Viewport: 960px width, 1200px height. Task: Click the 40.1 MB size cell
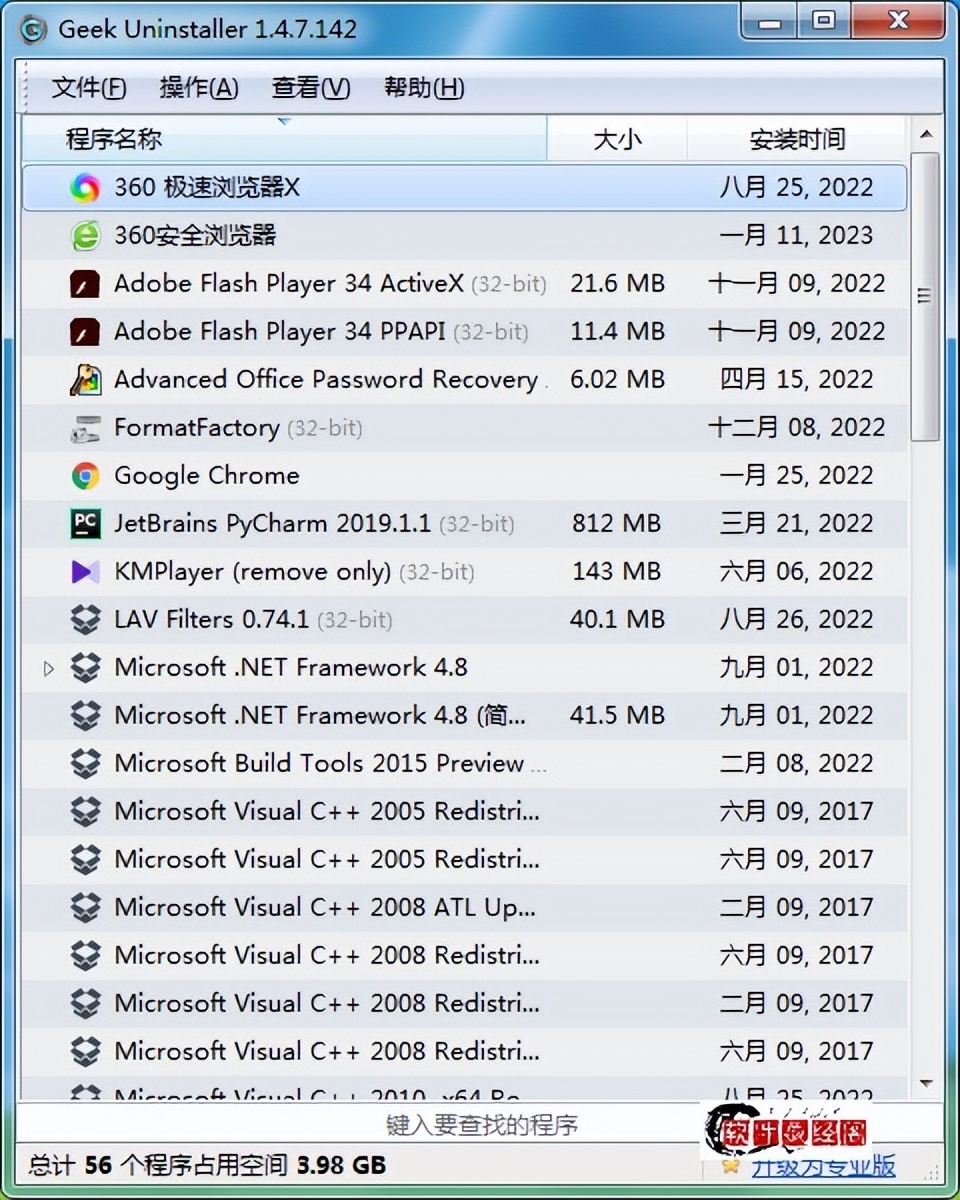pyautogui.click(x=617, y=620)
